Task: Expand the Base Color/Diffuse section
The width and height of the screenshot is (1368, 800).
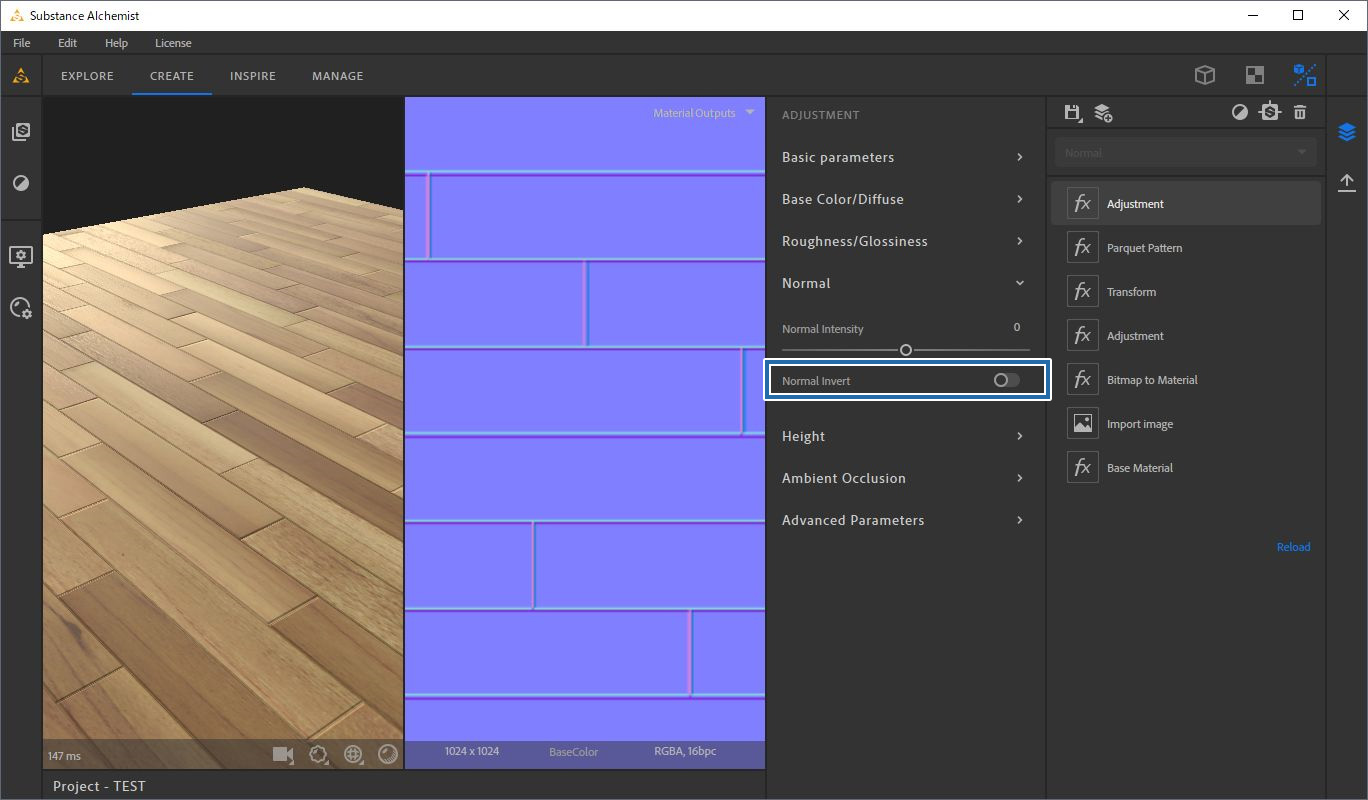Action: 904,199
